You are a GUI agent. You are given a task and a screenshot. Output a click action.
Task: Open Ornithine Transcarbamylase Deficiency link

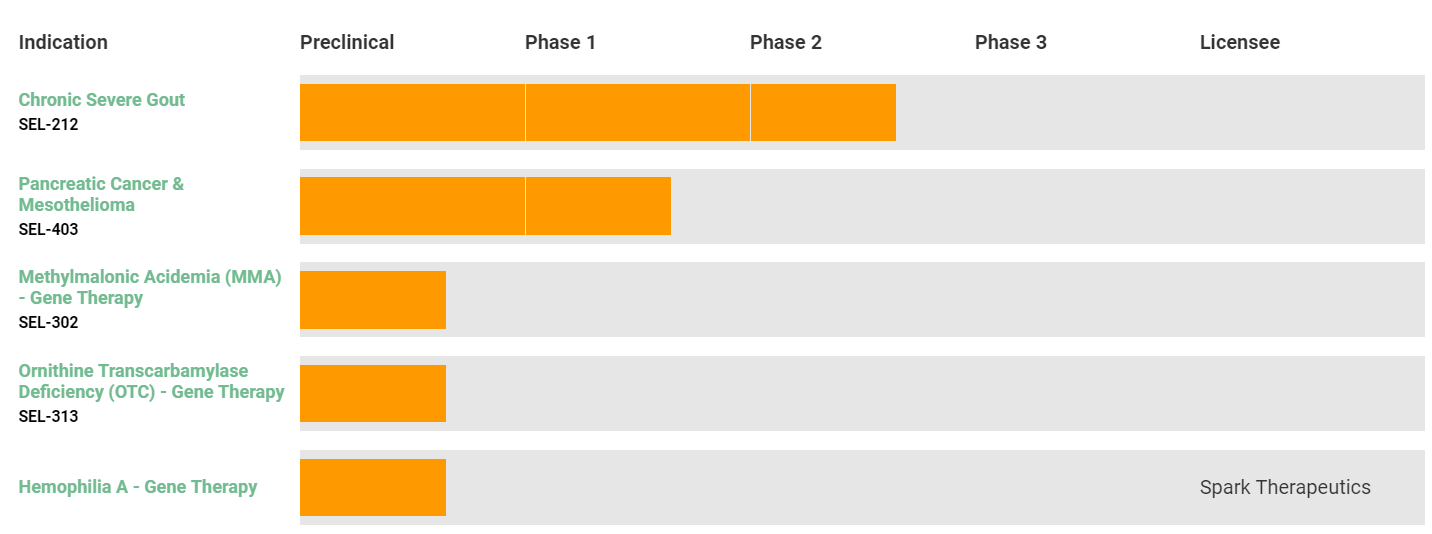tap(151, 381)
